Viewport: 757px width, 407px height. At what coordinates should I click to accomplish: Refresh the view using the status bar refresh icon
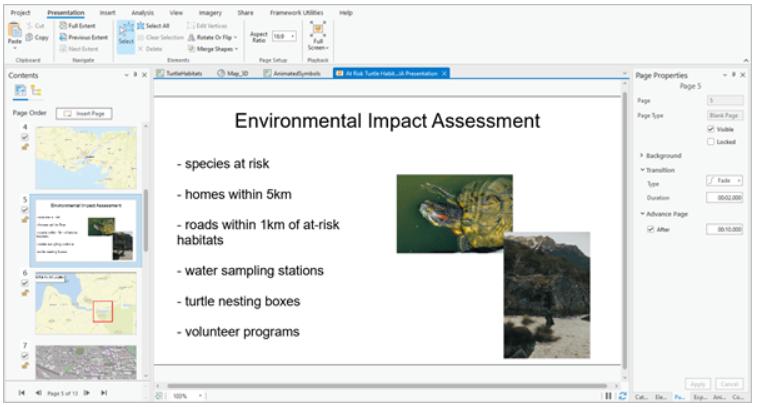[x=623, y=396]
